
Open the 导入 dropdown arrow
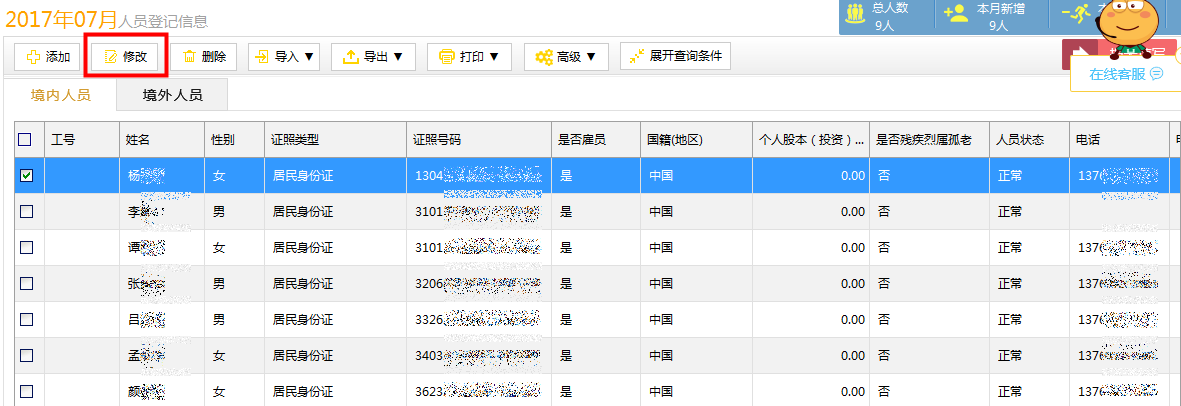[309, 57]
